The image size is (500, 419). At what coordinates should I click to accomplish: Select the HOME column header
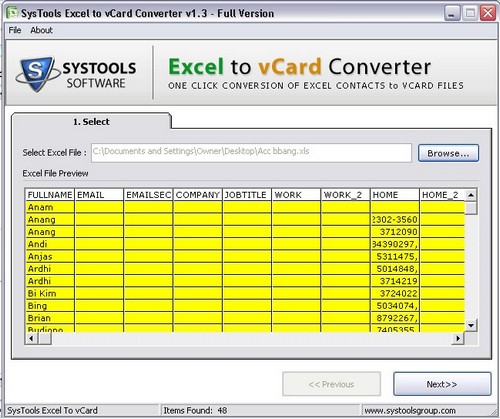[395, 195]
